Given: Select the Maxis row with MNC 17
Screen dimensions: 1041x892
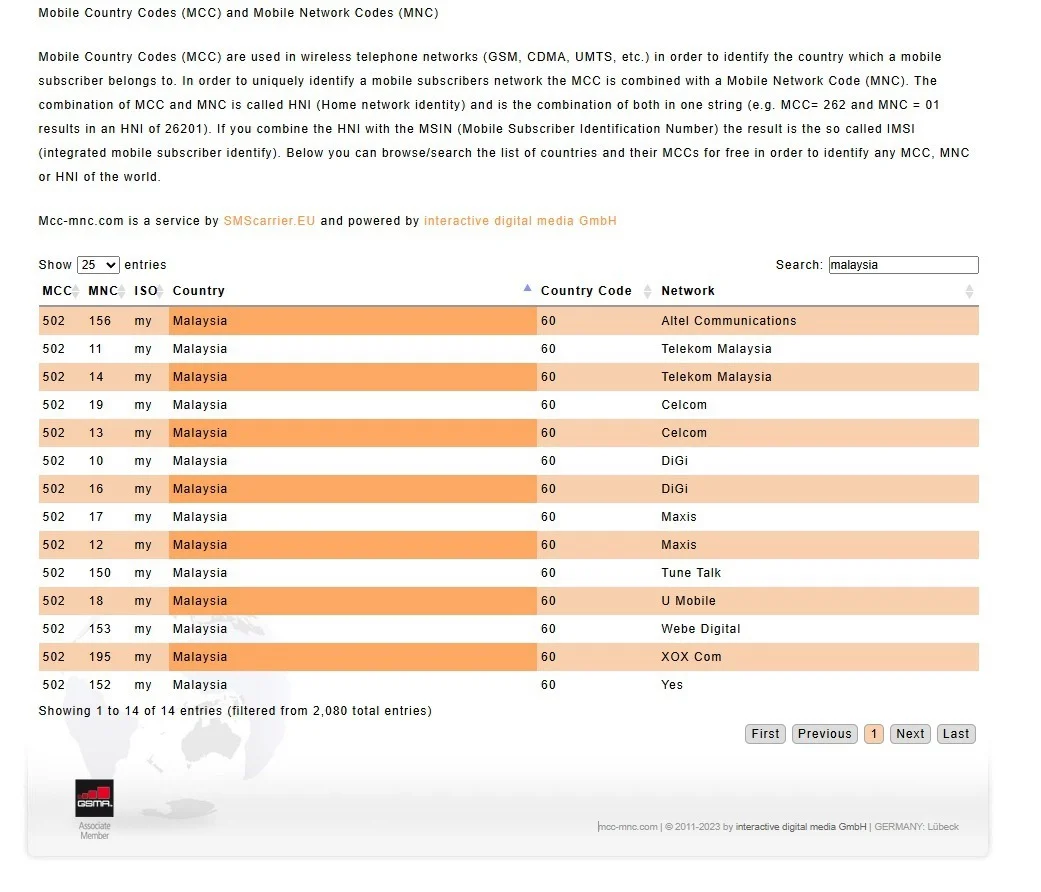Looking at the screenshot, I should click(x=509, y=517).
